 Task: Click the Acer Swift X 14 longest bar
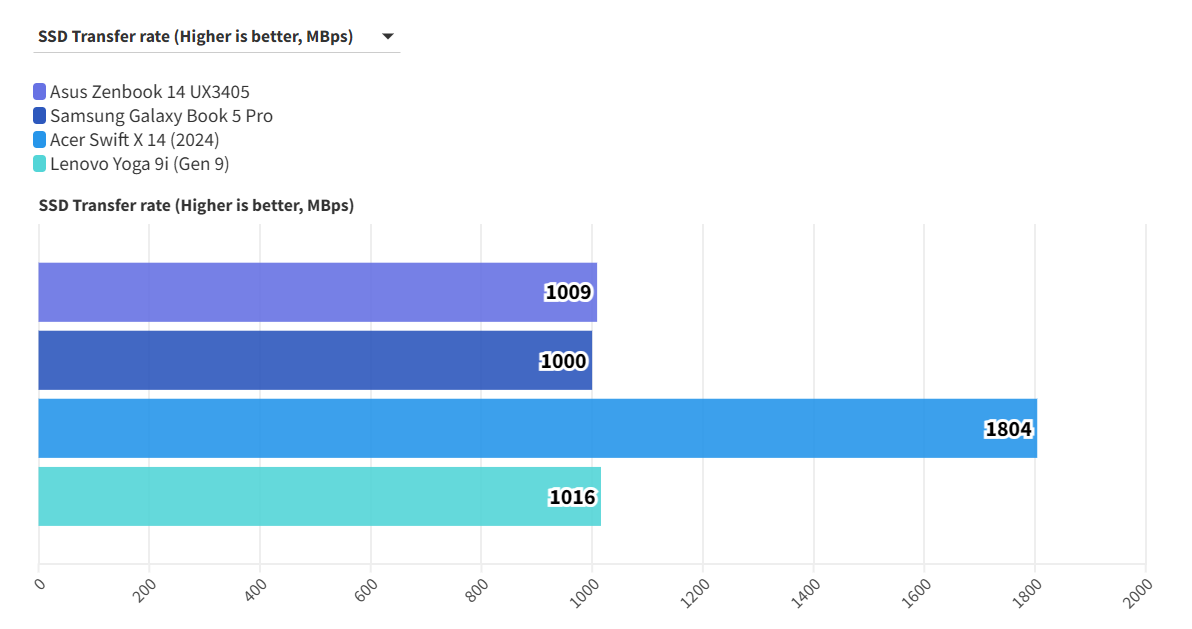tap(500, 428)
